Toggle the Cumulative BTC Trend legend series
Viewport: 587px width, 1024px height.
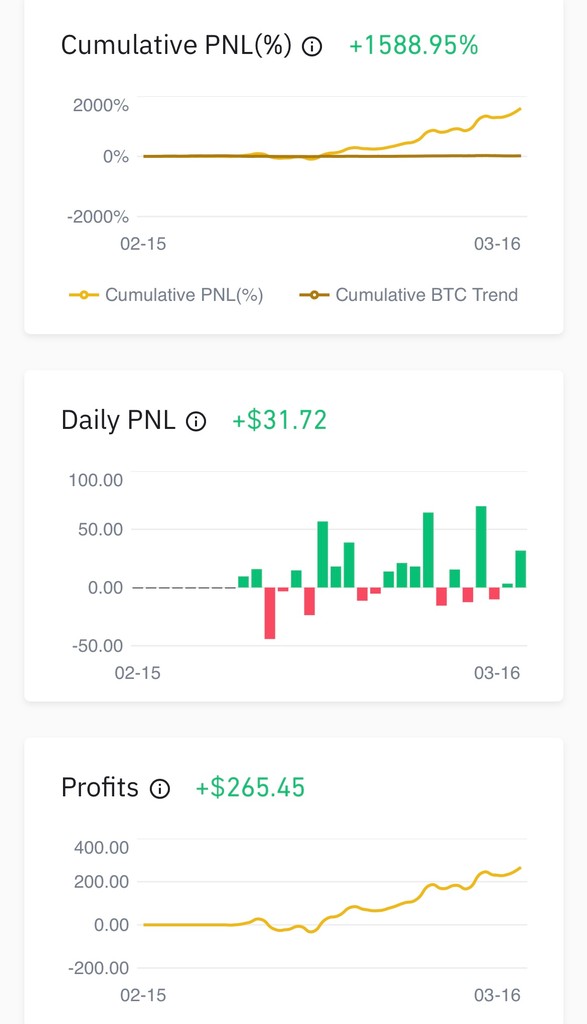pos(409,295)
